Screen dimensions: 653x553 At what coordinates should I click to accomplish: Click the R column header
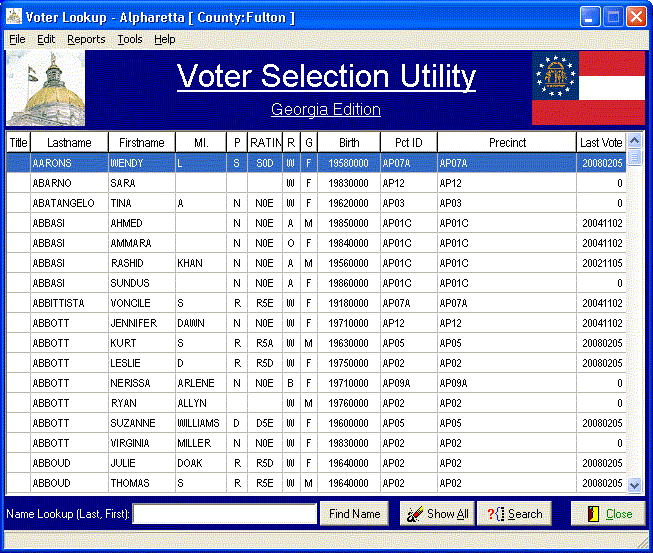click(291, 143)
